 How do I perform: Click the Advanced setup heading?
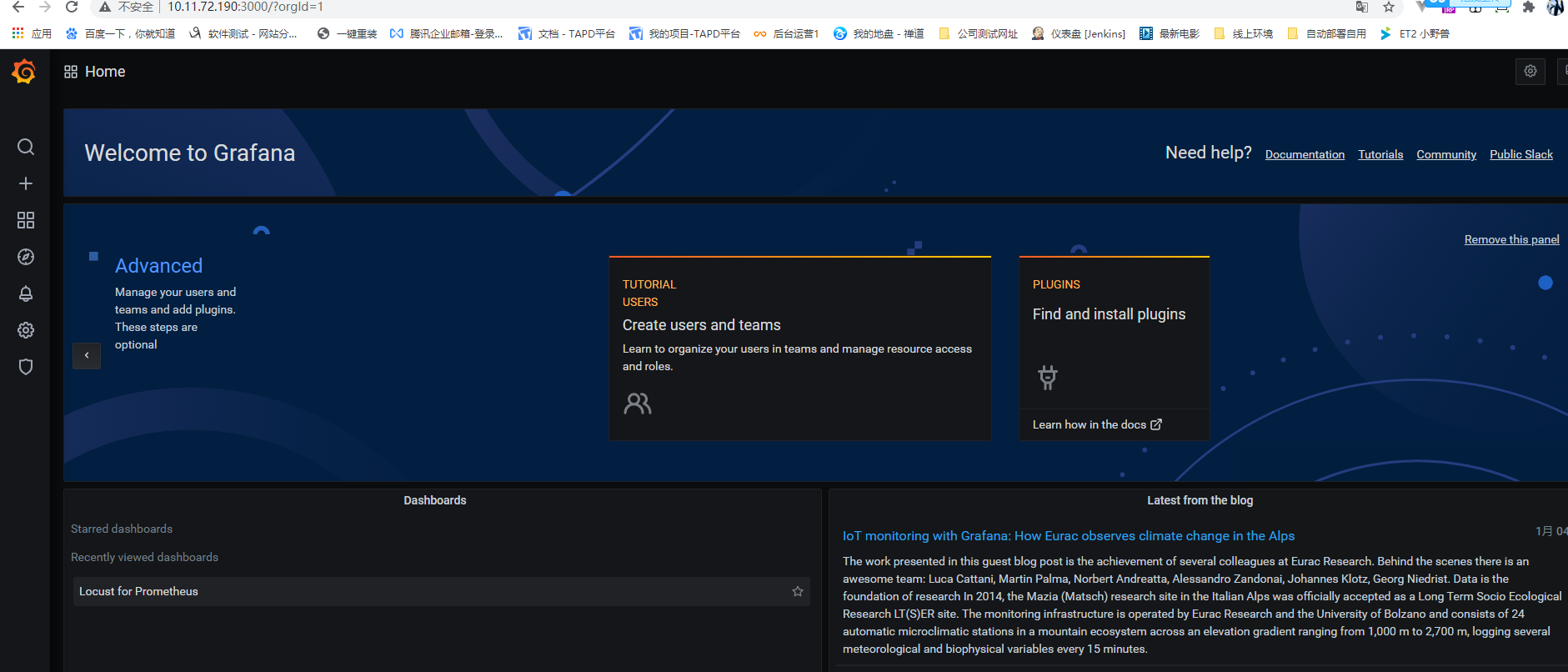pyautogui.click(x=158, y=266)
